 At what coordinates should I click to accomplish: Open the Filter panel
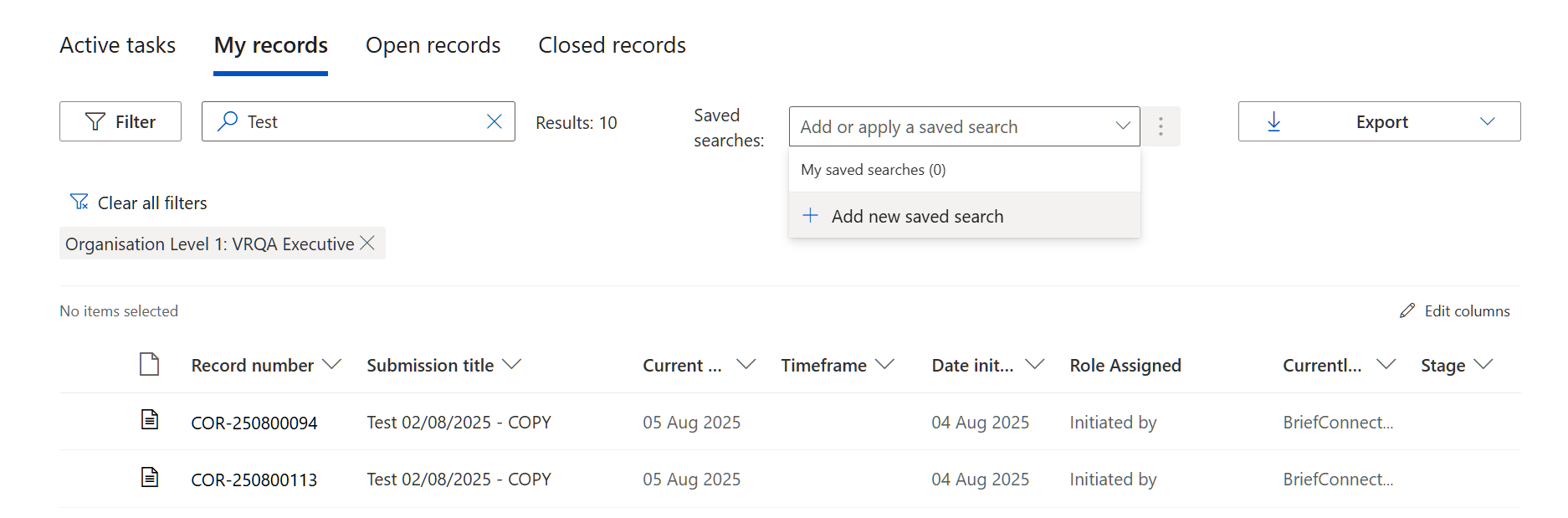pyautogui.click(x=120, y=121)
